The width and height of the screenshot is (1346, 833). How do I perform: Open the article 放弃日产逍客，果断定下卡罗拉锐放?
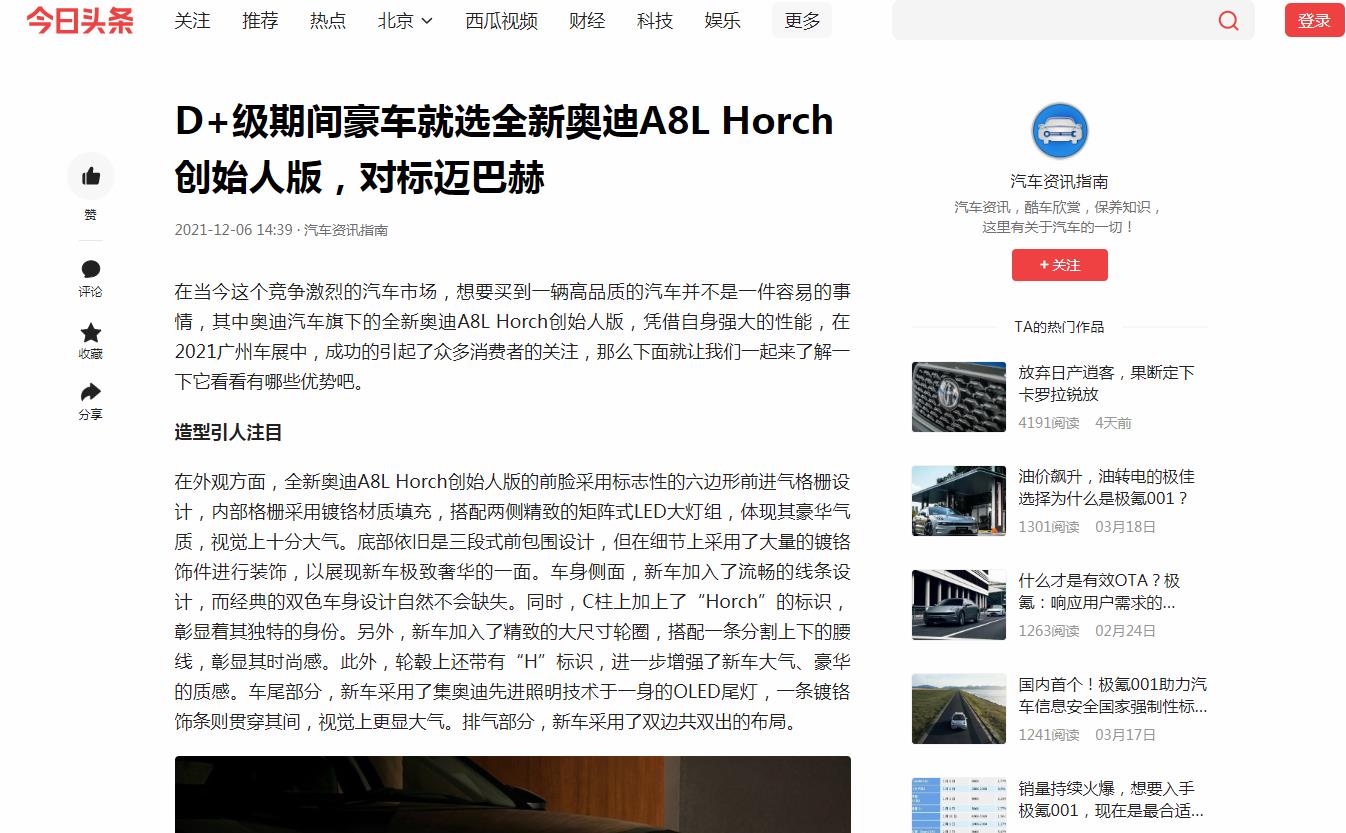pos(1106,383)
